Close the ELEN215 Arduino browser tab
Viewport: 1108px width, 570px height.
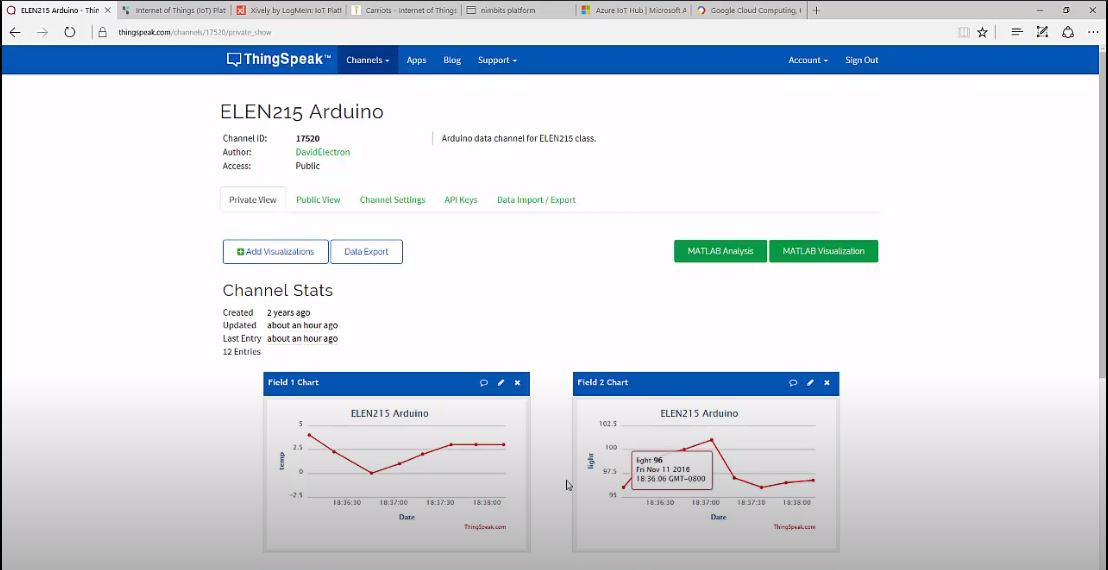coord(107,11)
